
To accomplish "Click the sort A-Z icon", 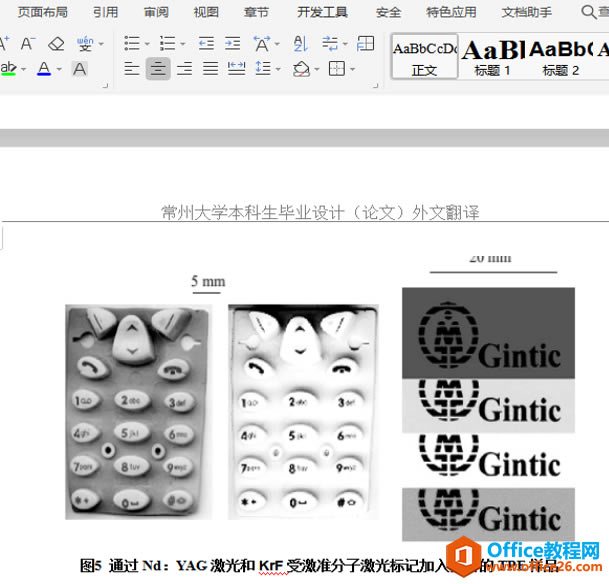I will pos(301,43).
